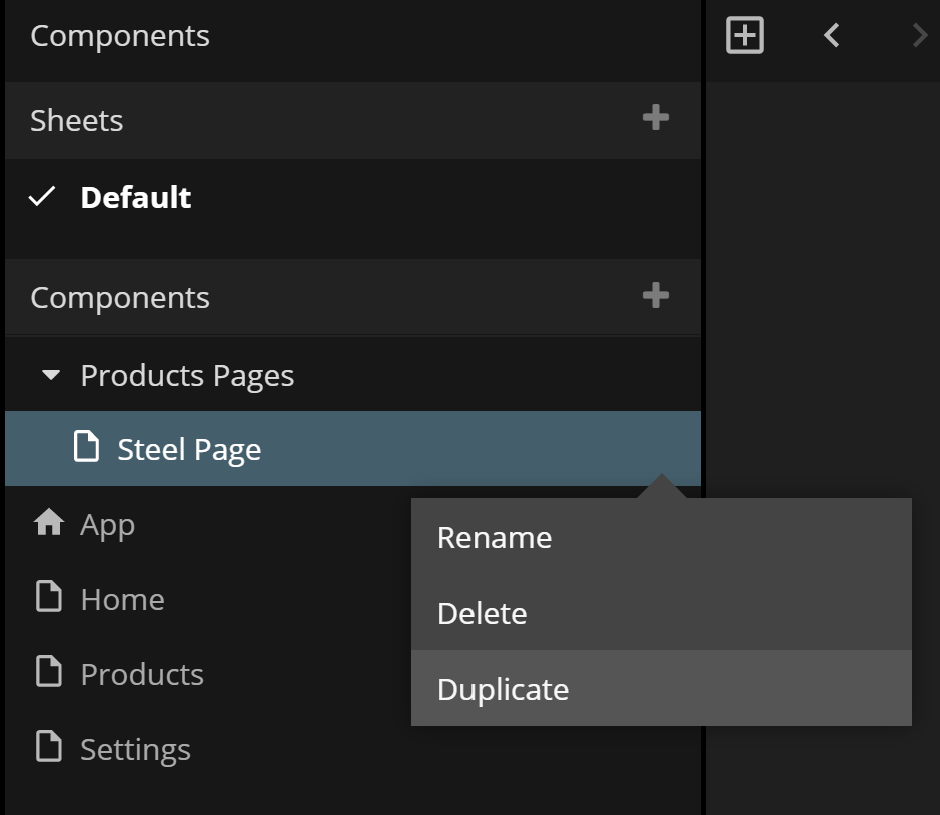Click the page icon beside Products
Viewport: 940px width, 815px height.
[48, 673]
